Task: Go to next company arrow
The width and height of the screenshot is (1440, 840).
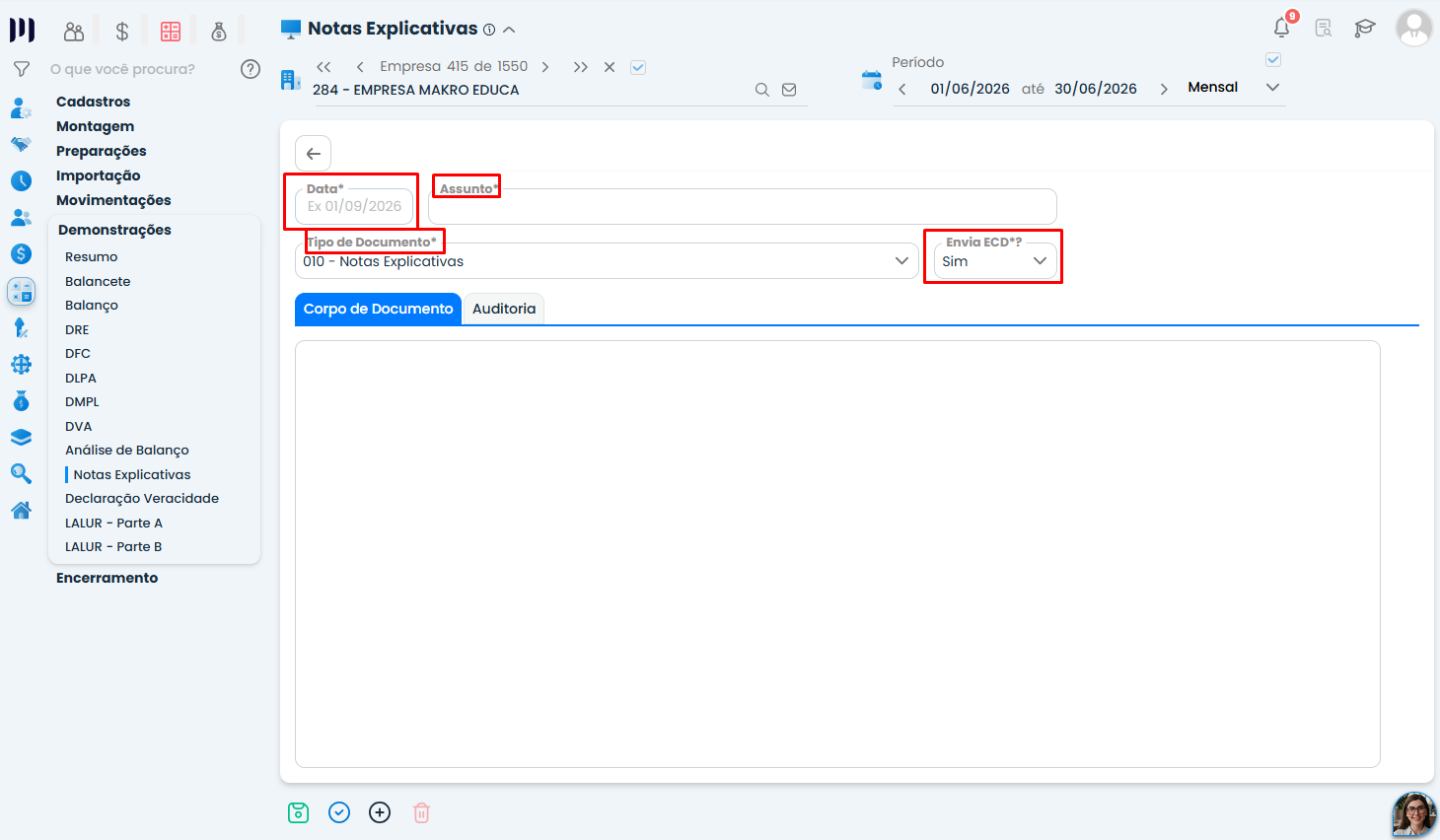Action: pos(545,67)
